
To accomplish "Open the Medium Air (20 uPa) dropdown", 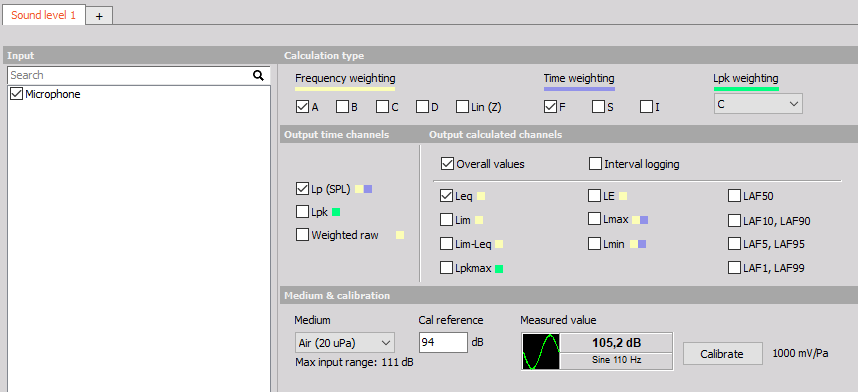I will 344,343.
